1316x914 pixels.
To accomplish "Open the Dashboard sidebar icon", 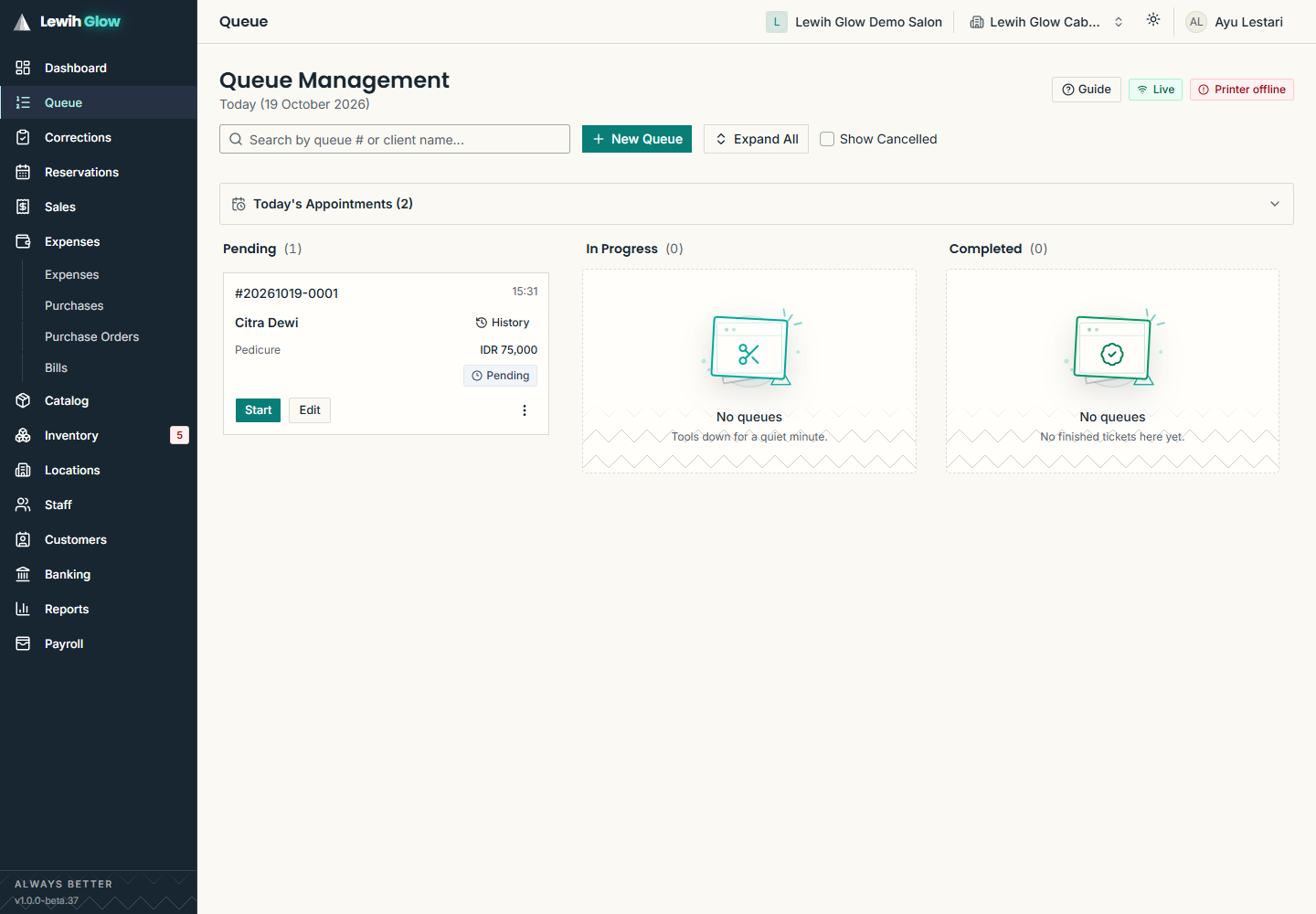I will (23, 68).
